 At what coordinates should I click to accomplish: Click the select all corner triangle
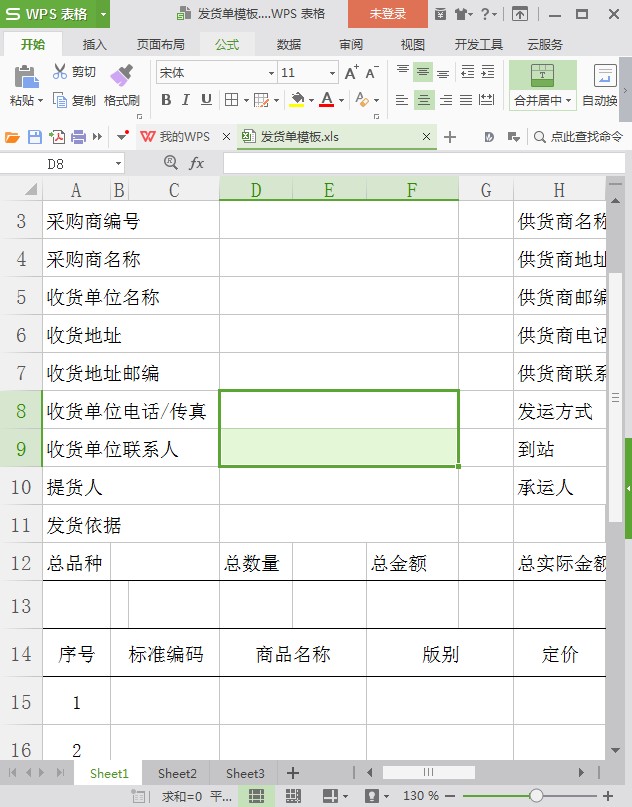31,189
